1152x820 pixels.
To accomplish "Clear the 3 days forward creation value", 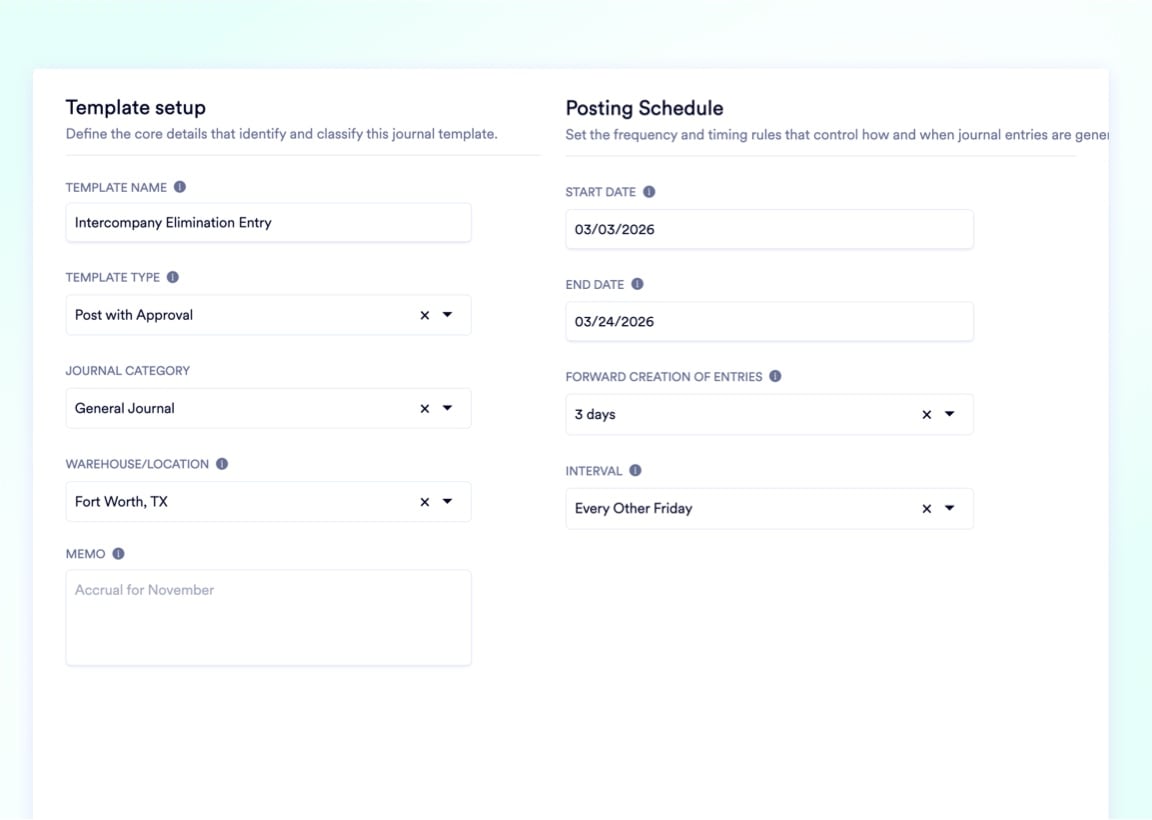I will (927, 414).
